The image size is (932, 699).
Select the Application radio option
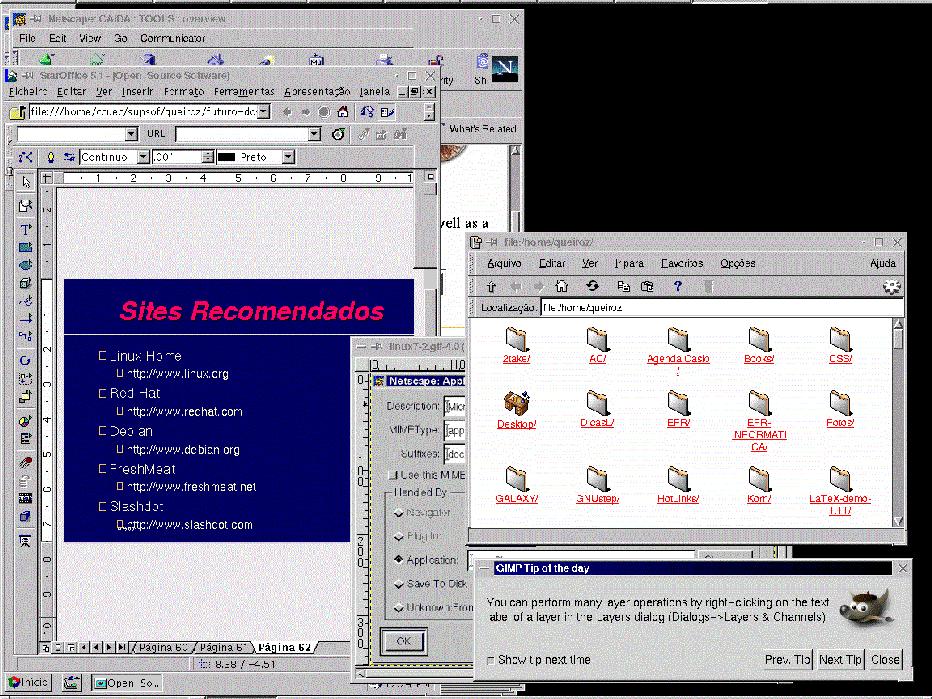click(399, 560)
